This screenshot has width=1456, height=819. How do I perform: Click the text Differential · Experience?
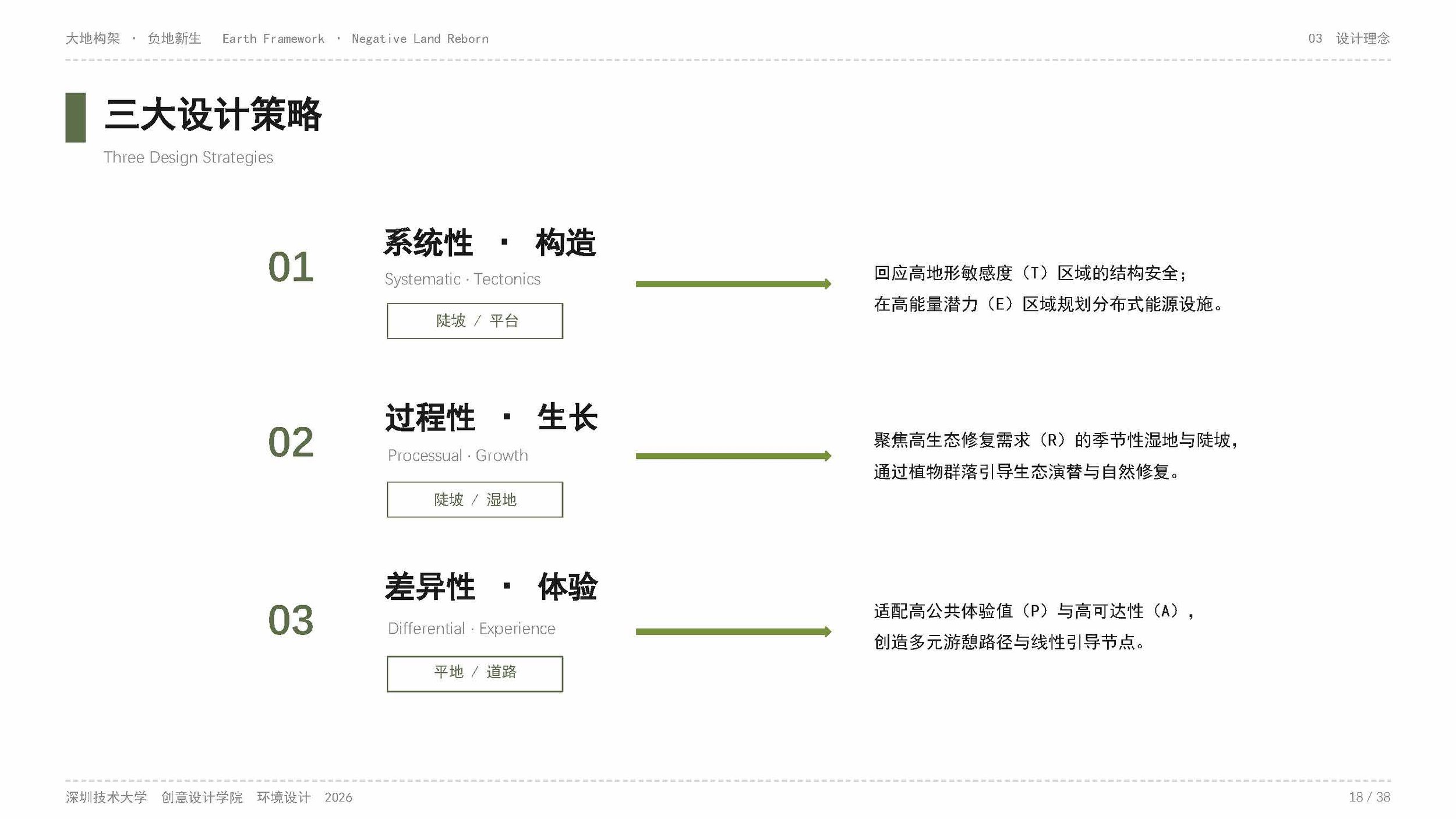click(472, 629)
